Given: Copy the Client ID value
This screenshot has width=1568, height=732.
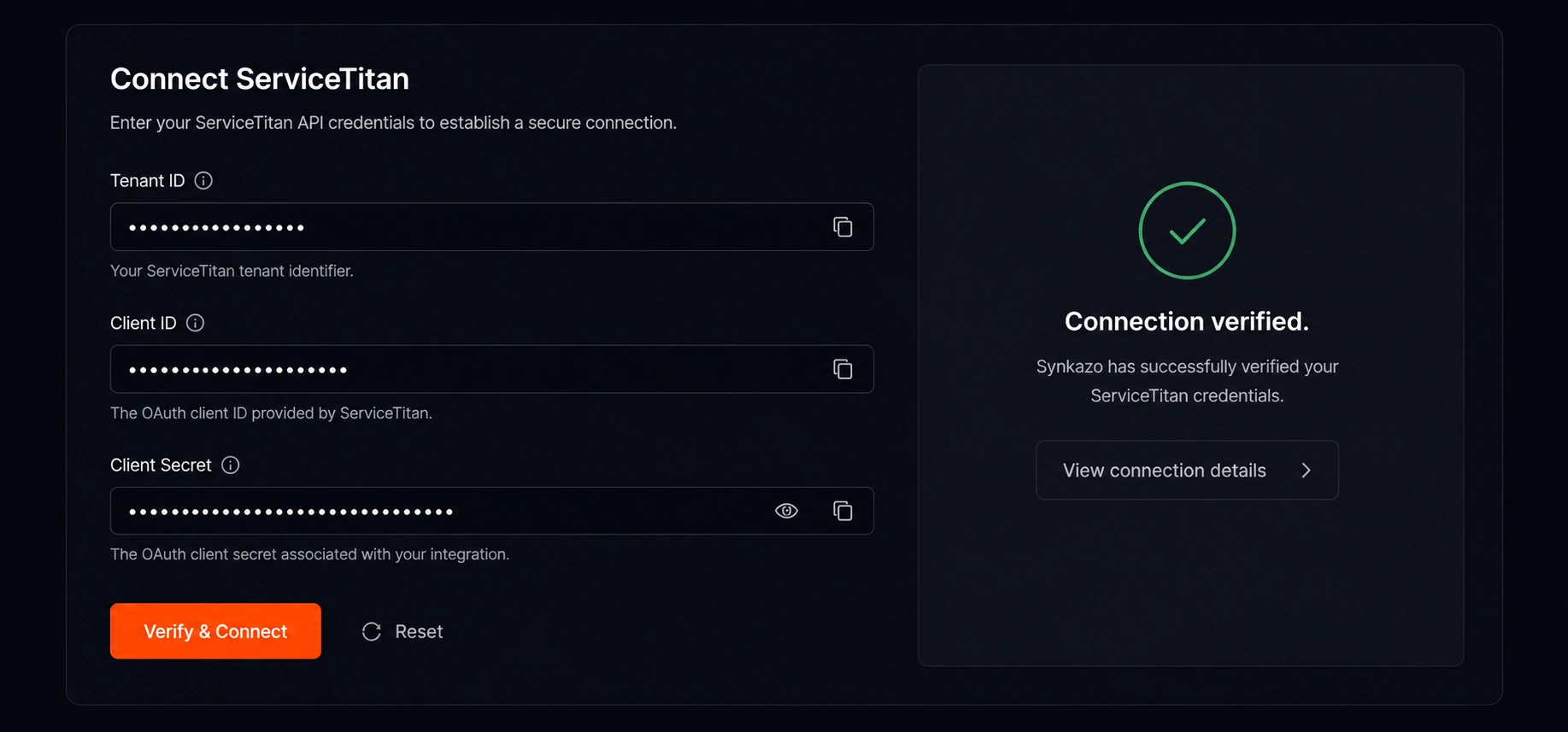Looking at the screenshot, I should click(x=843, y=369).
